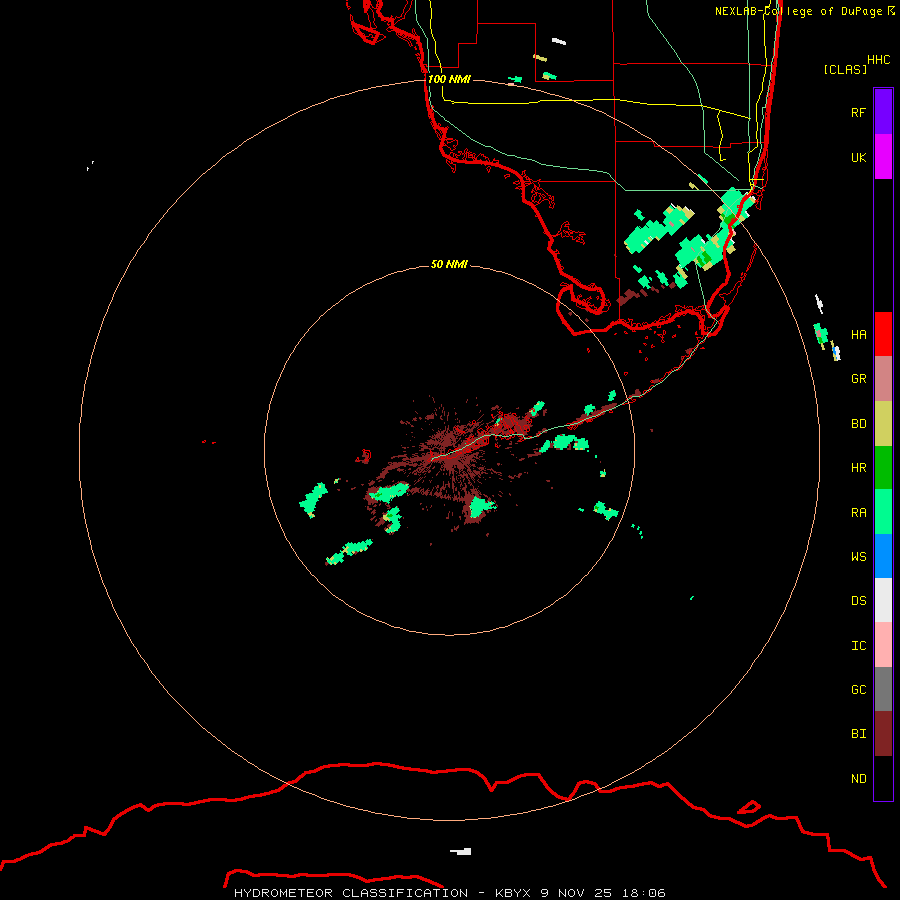Click the magenta UK legend swatch

click(x=883, y=157)
